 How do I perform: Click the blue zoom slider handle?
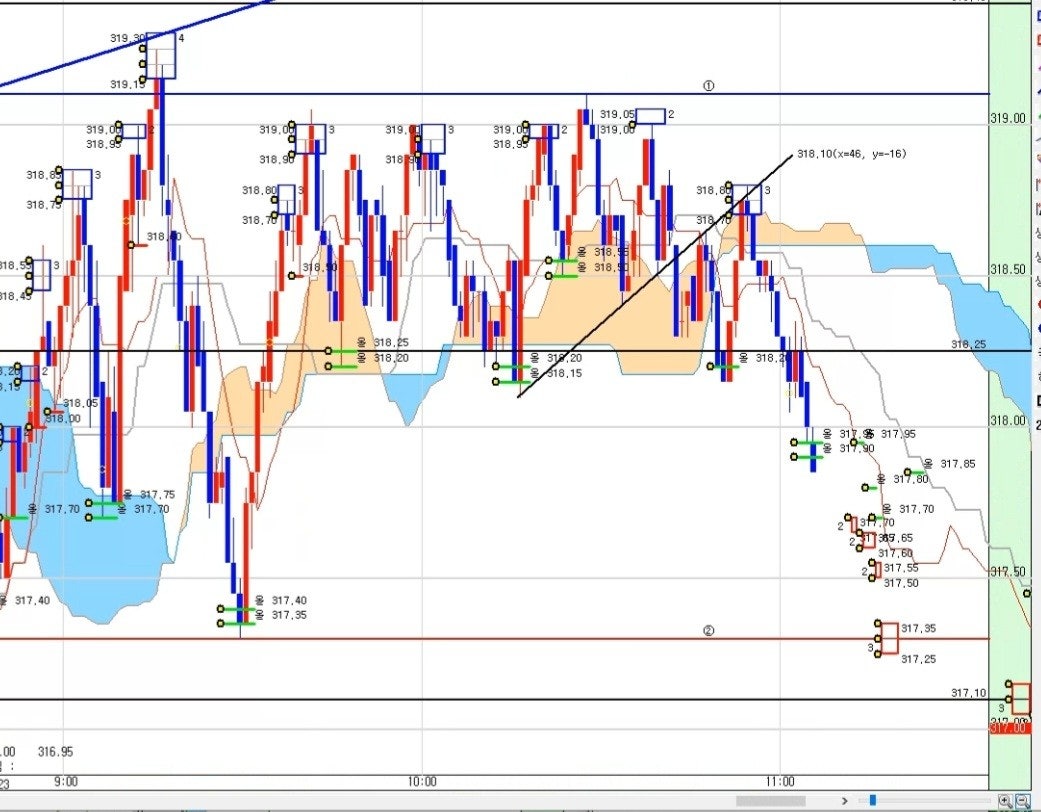click(x=872, y=800)
